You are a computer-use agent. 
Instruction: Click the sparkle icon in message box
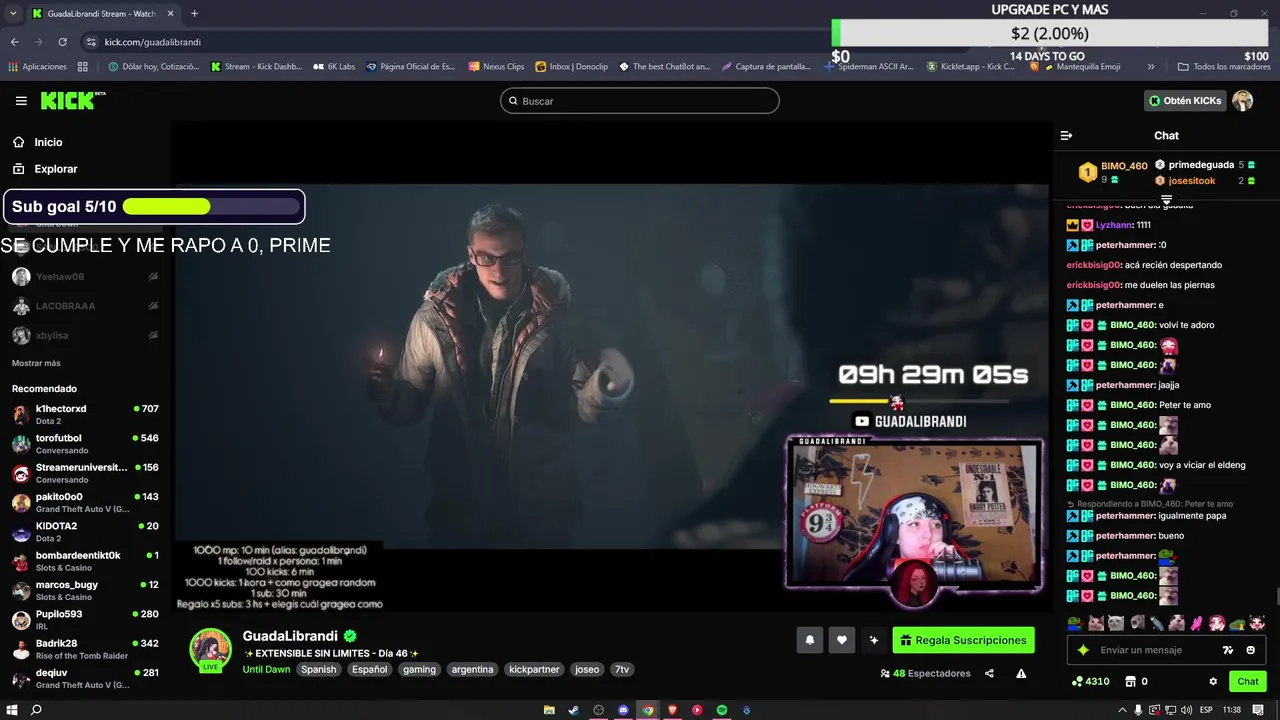tap(1083, 650)
